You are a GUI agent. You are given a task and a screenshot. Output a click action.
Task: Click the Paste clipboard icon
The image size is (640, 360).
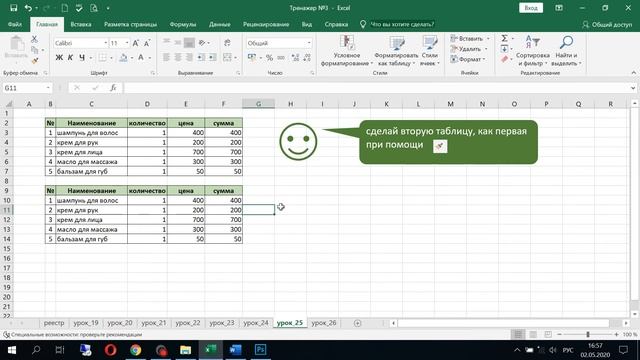tap(17, 44)
